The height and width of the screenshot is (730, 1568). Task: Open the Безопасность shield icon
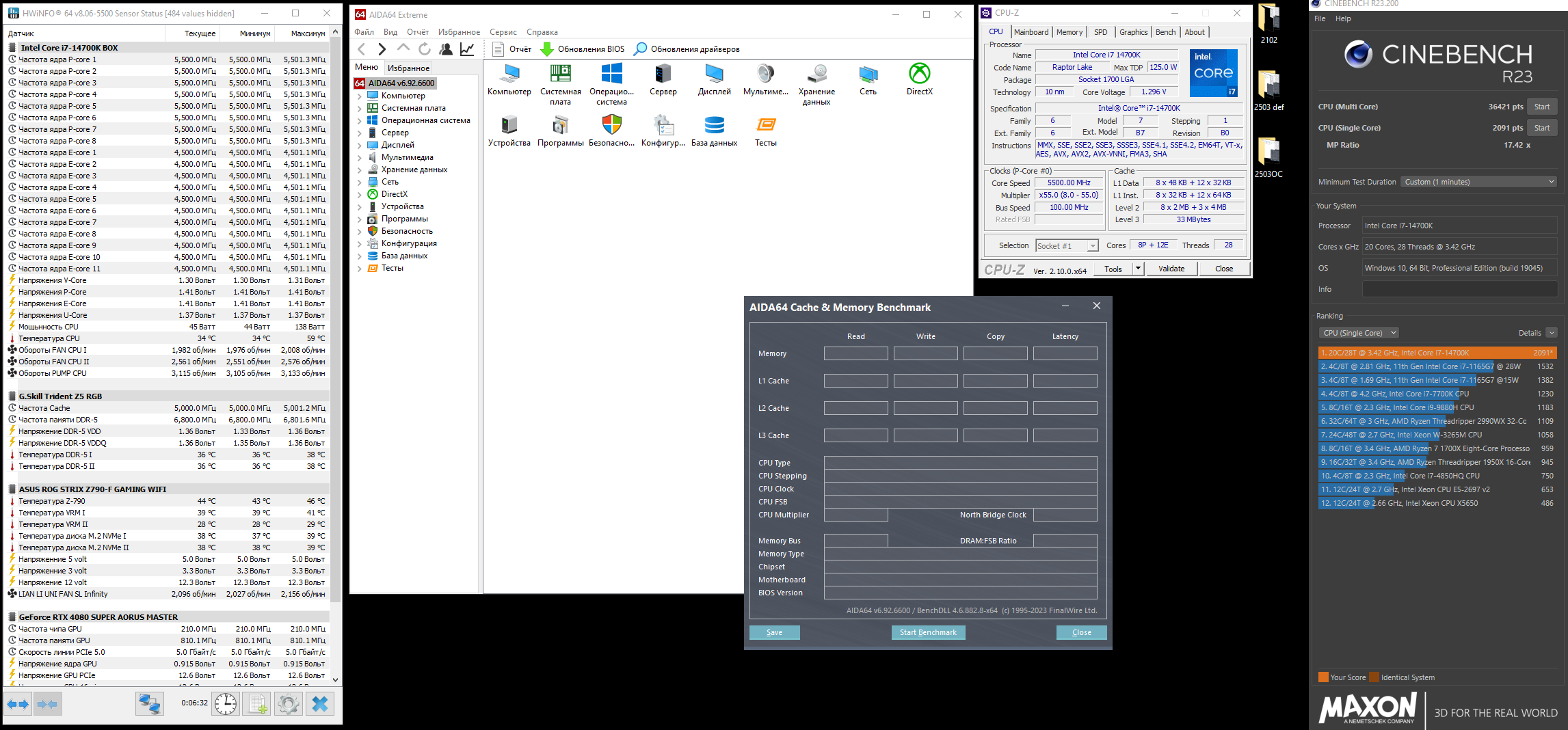(611, 131)
